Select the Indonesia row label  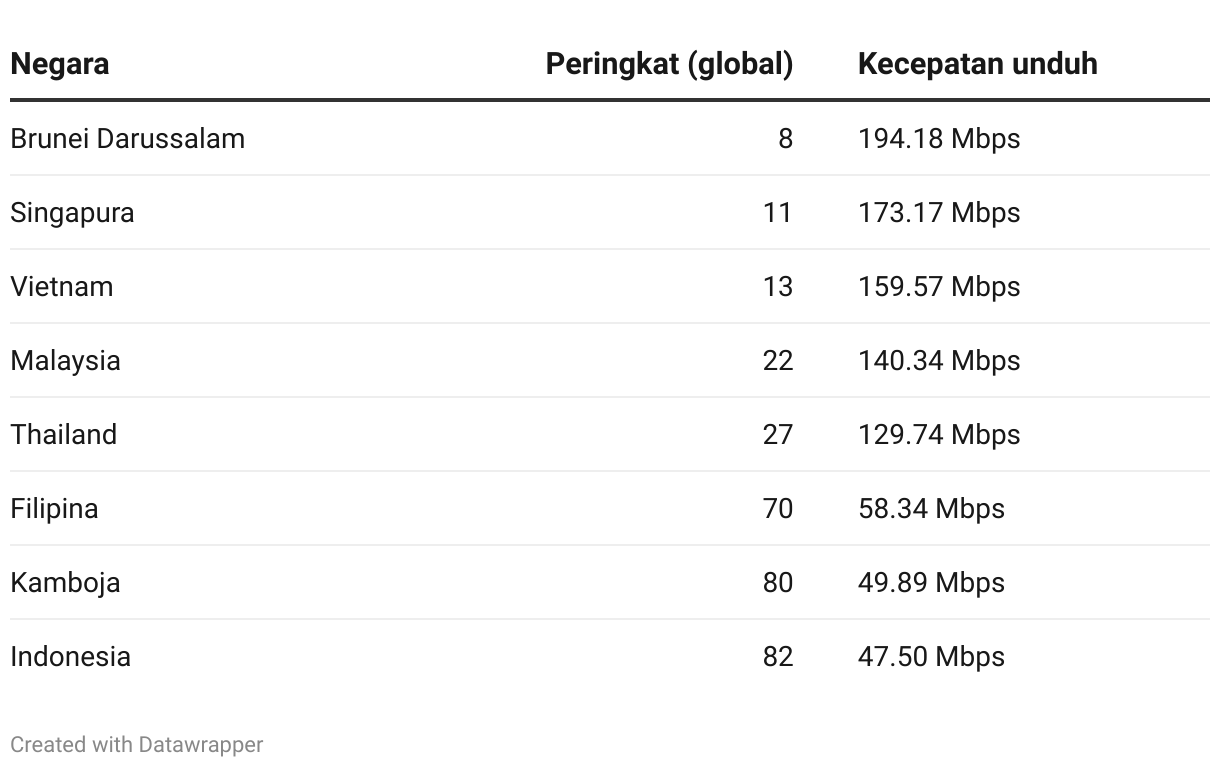(71, 657)
